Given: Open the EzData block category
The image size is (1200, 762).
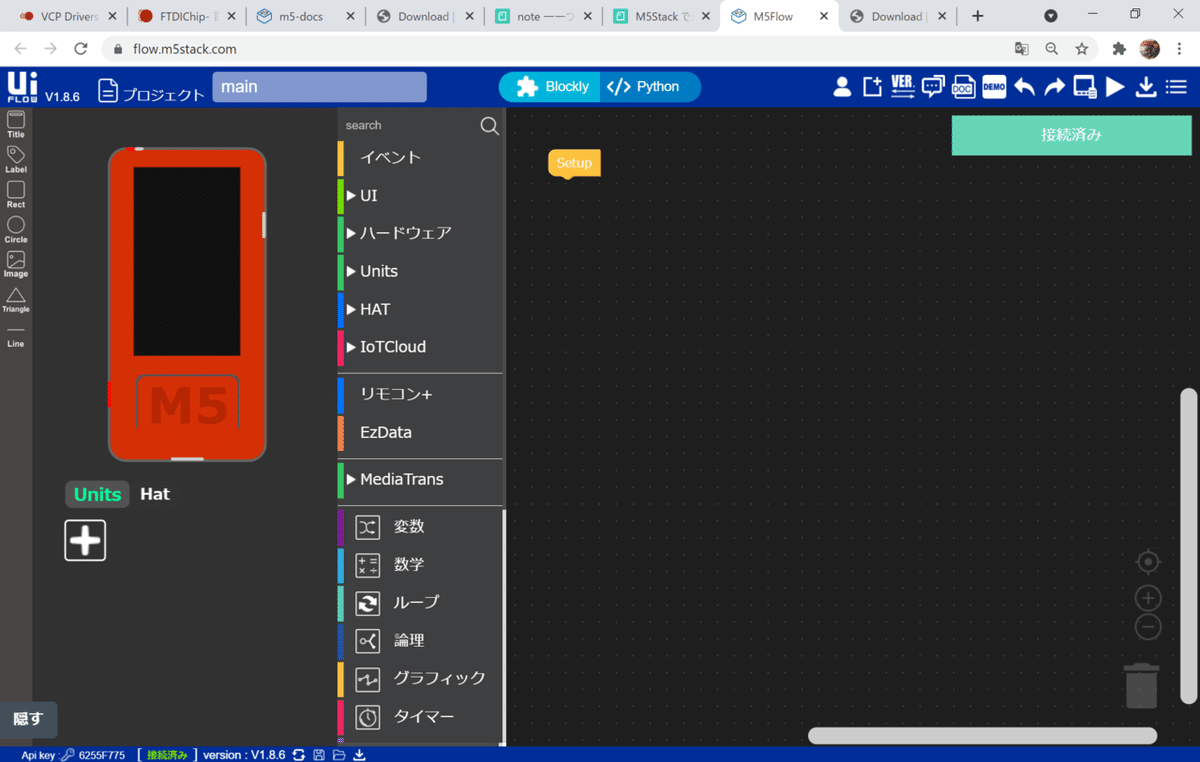Looking at the screenshot, I should click(420, 432).
